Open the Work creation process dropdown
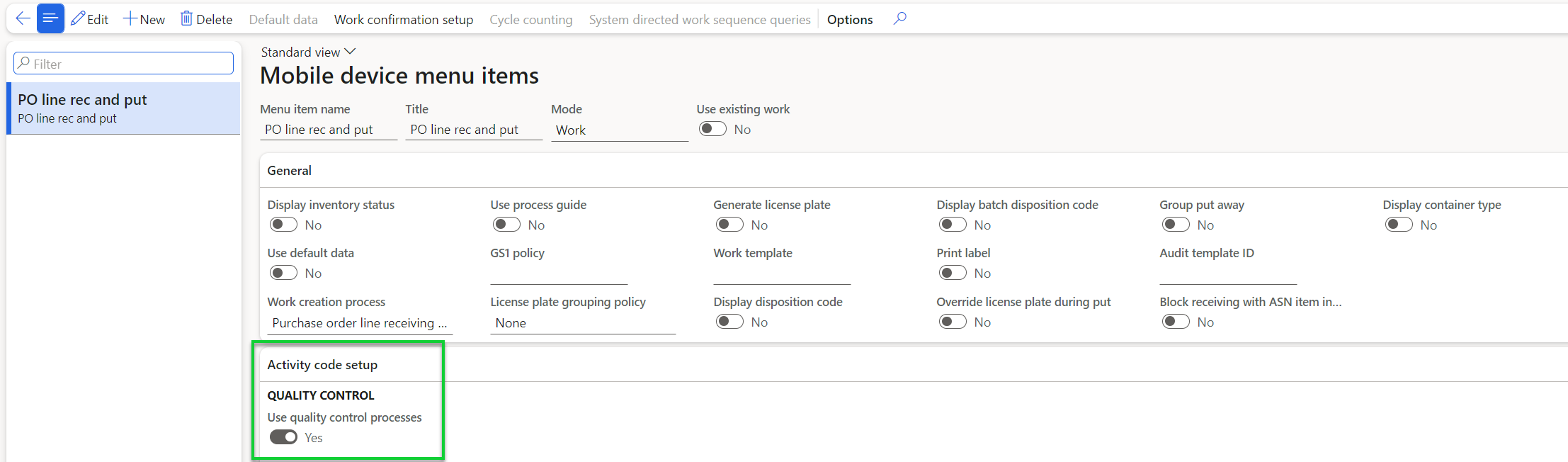The image size is (1568, 462). [360, 323]
